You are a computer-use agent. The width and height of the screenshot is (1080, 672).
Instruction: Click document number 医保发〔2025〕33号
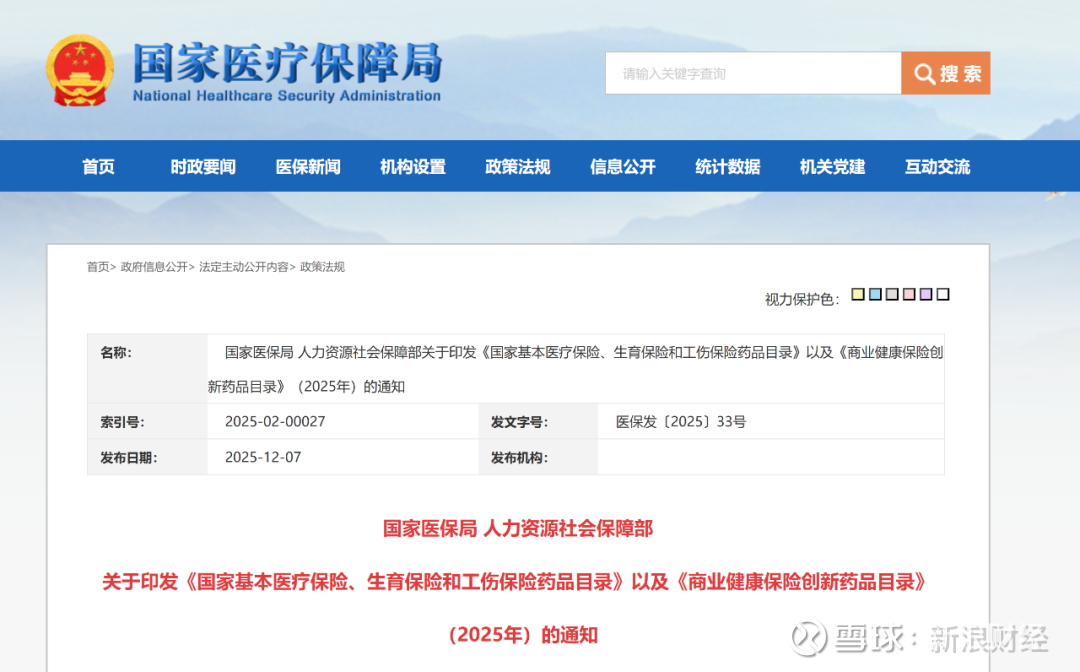(681, 421)
